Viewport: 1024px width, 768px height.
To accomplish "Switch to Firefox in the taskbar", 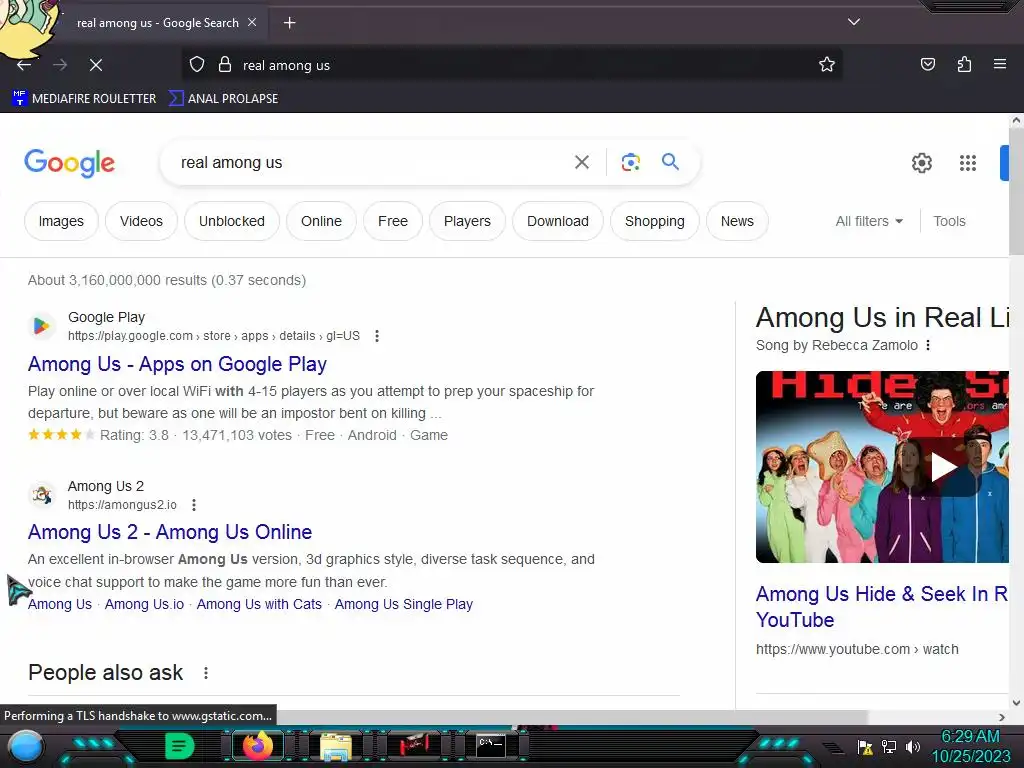I will pos(257,746).
